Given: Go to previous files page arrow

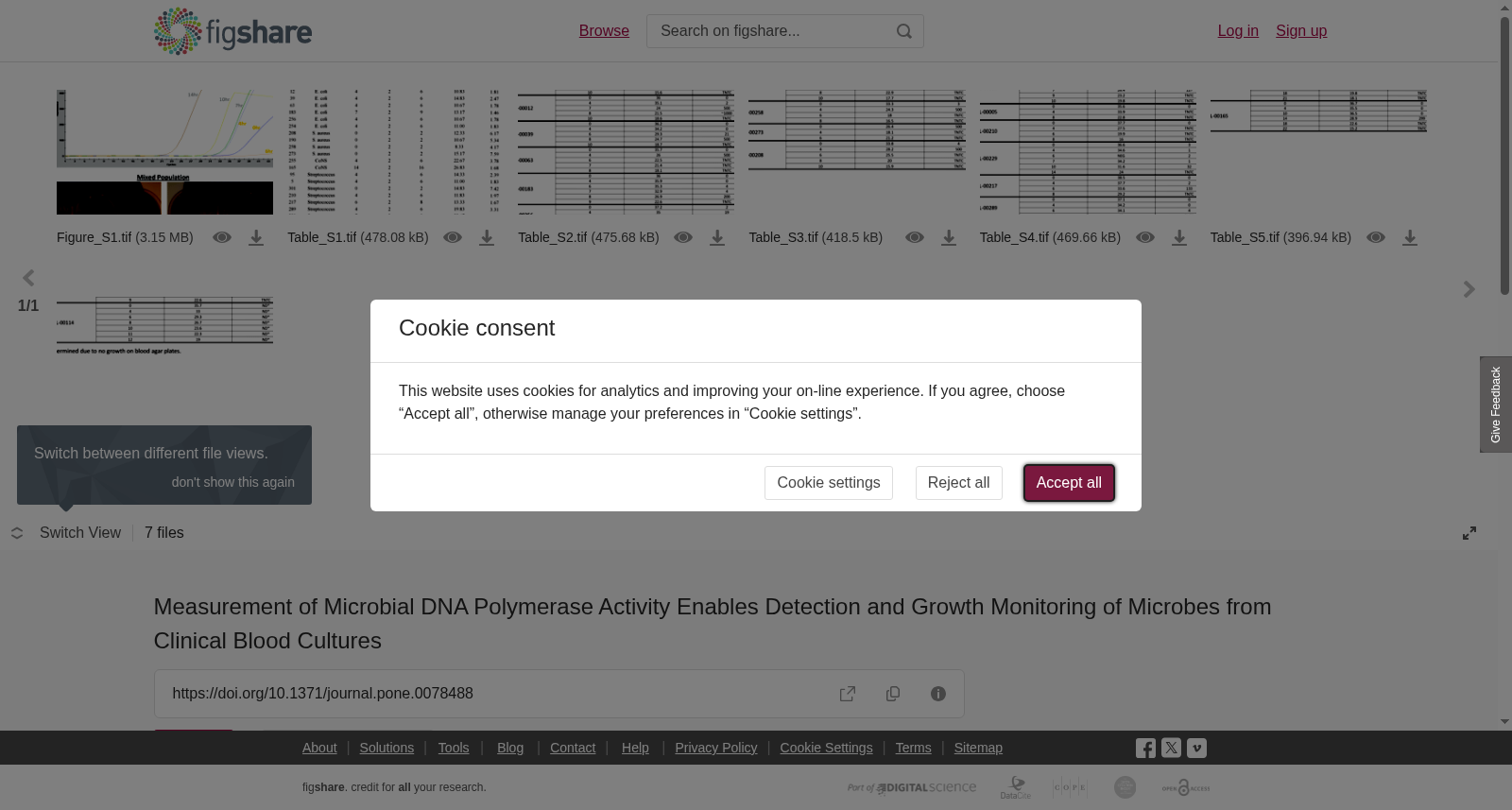Looking at the screenshot, I should [28, 278].
